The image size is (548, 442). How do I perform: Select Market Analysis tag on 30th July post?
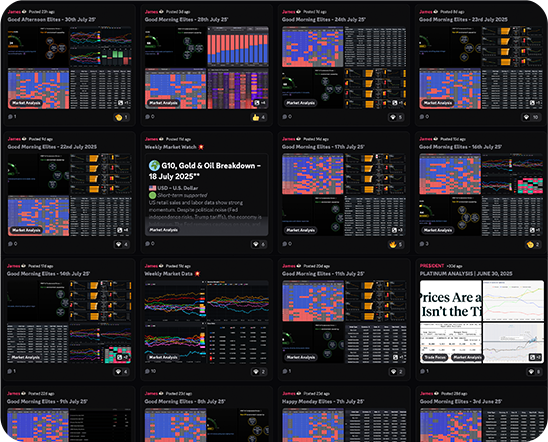point(26,103)
